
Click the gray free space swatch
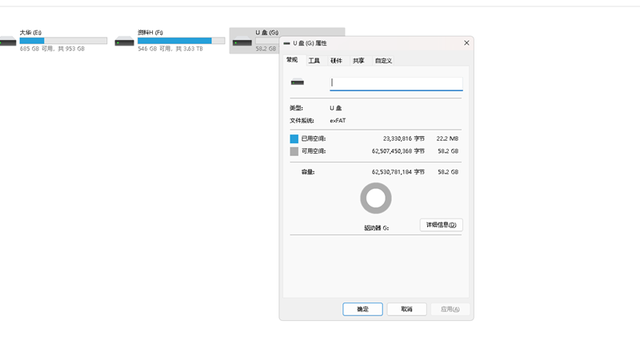click(x=294, y=152)
